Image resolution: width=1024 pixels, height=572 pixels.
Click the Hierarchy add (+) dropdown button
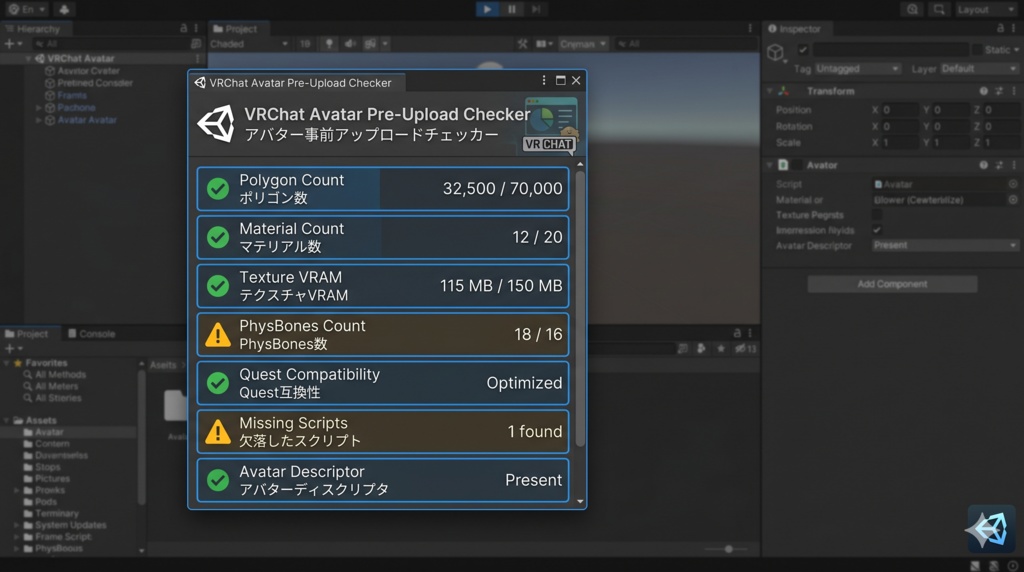coord(13,44)
